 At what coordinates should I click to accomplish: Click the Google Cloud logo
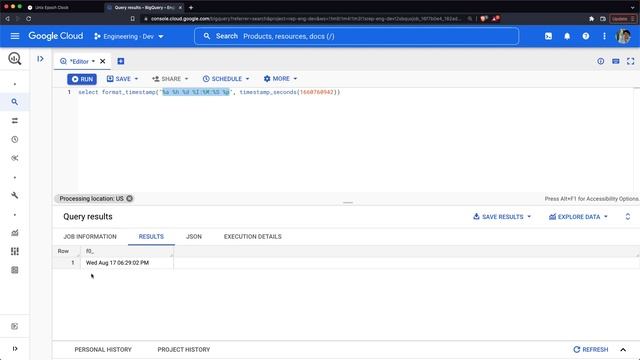[56, 36]
